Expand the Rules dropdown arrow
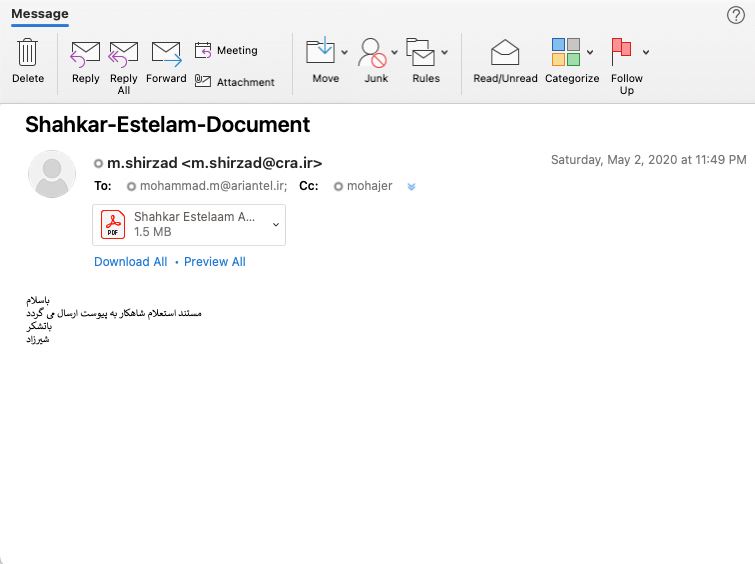 pyautogui.click(x=445, y=52)
